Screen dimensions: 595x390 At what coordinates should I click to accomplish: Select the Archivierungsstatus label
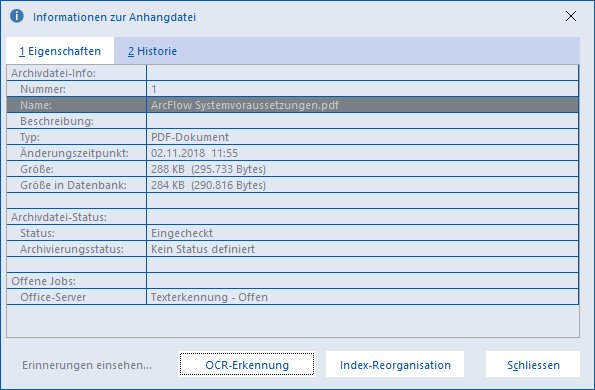coord(77,249)
